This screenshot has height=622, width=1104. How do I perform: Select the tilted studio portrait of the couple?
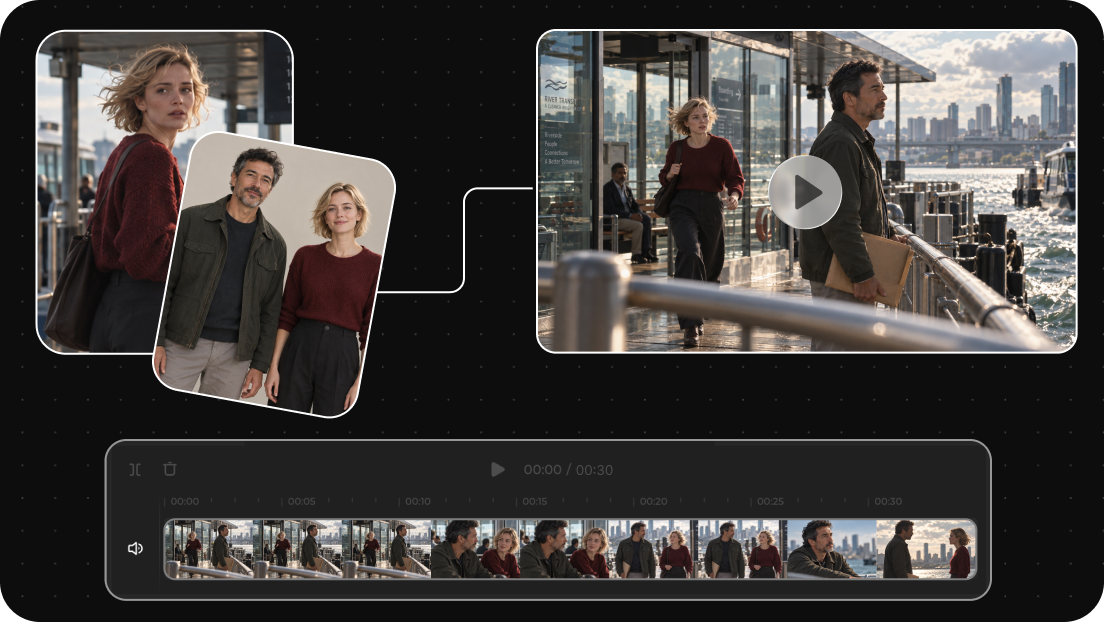coord(275,275)
